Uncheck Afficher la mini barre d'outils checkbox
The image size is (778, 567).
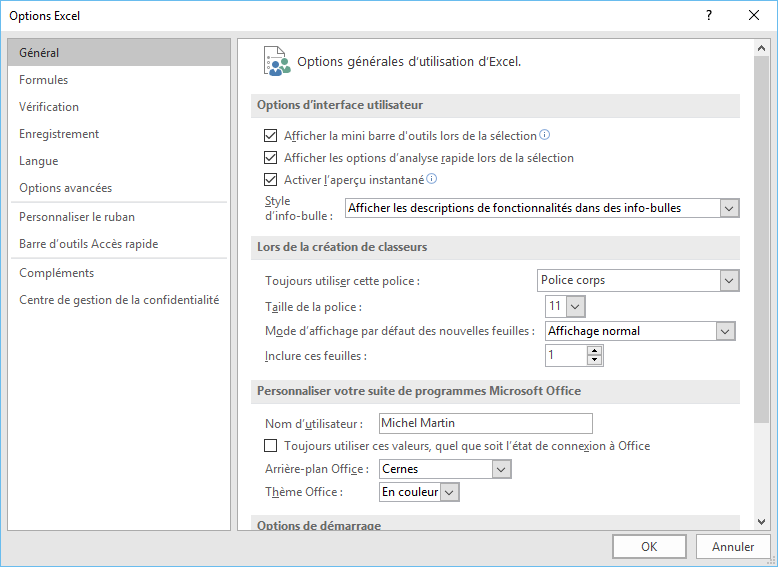270,136
